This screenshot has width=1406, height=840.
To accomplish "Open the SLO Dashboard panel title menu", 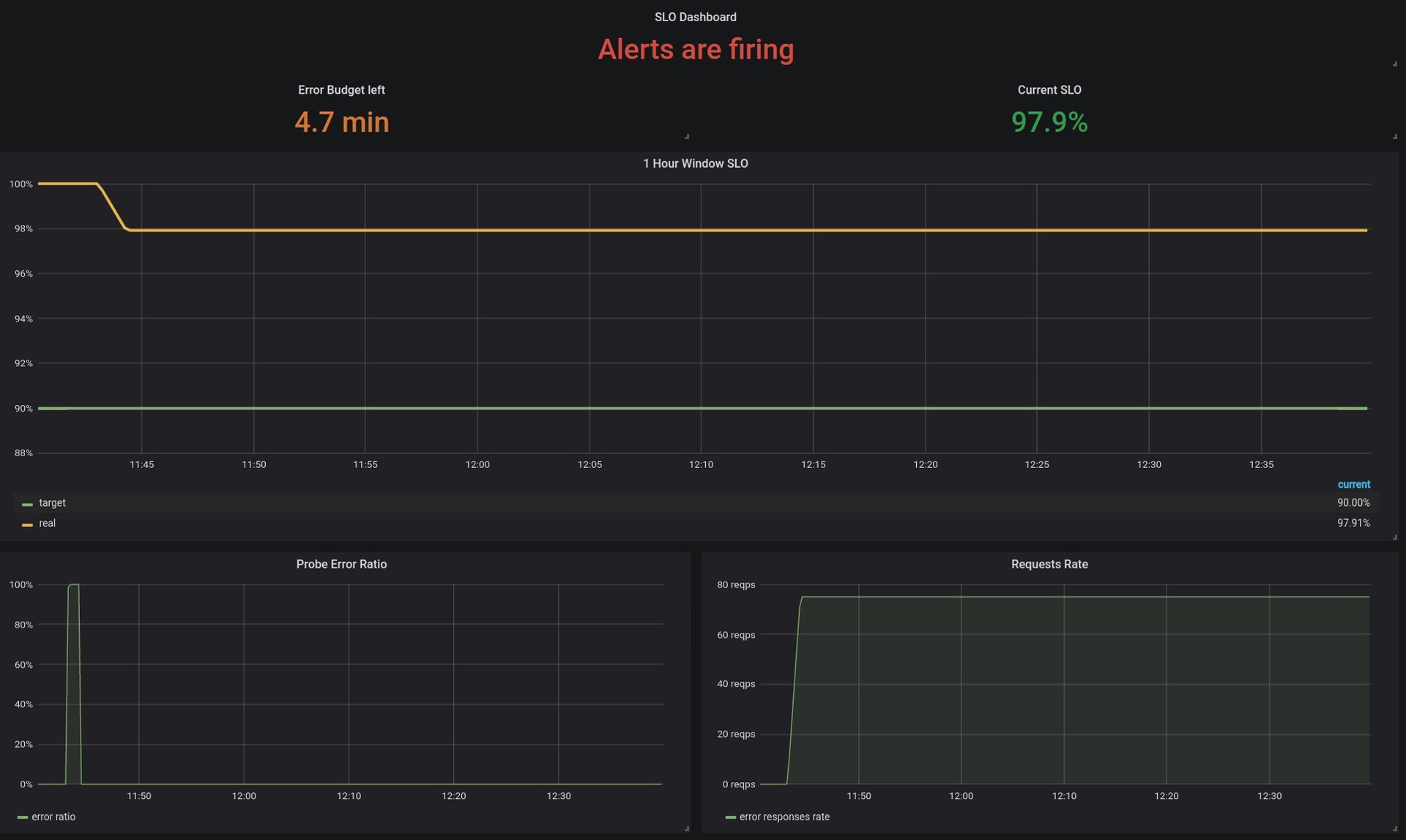I will (695, 17).
